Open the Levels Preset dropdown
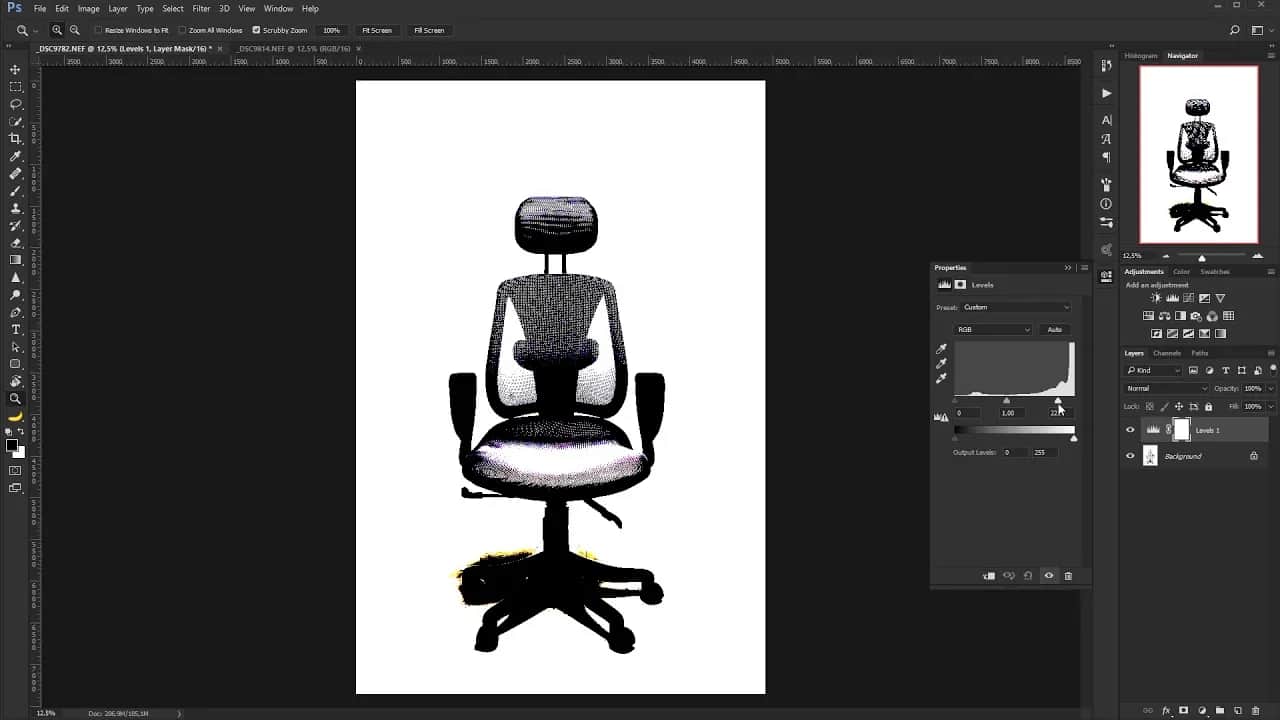1280x720 pixels. click(1016, 307)
